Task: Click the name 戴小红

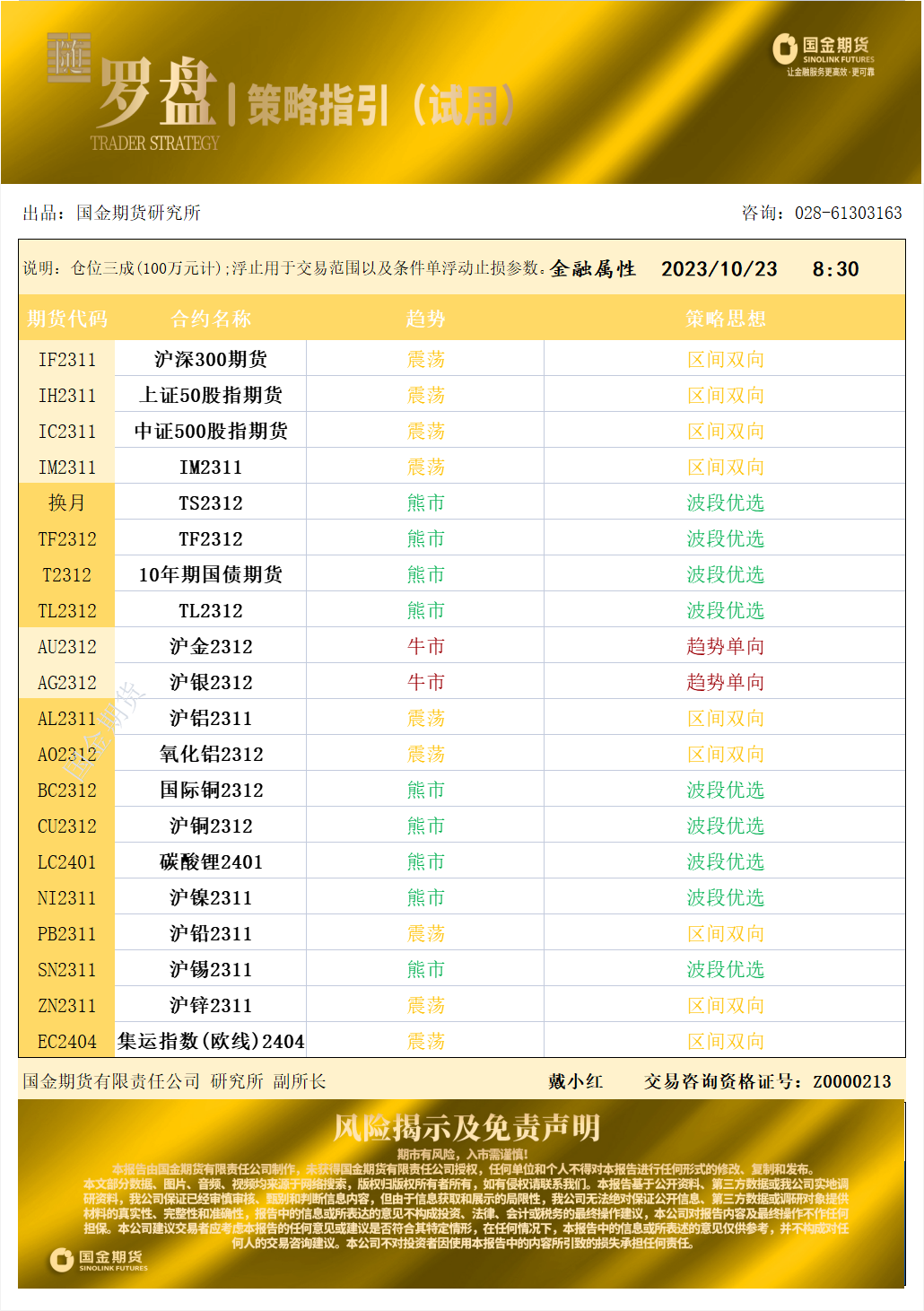Action: coord(576,1081)
